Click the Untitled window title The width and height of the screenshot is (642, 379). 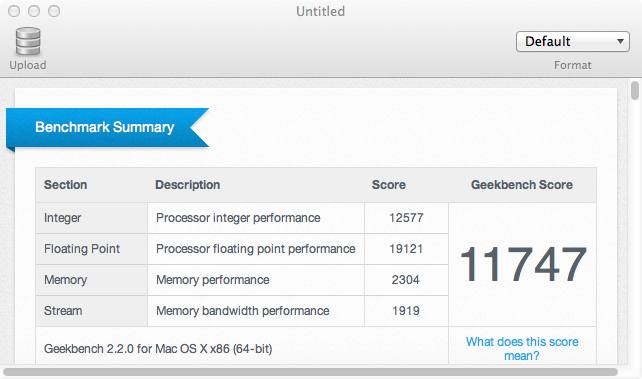(321, 11)
